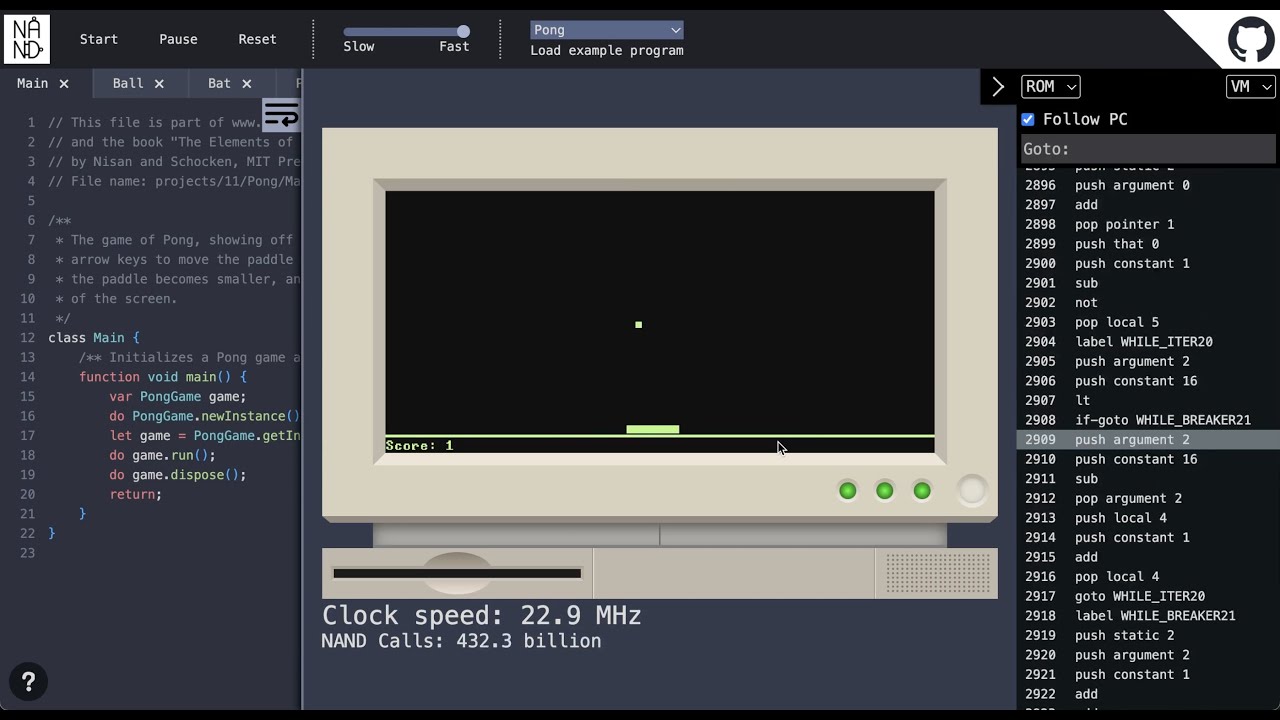
Task: Open the ROM memory dropdown
Action: [x=1050, y=87]
